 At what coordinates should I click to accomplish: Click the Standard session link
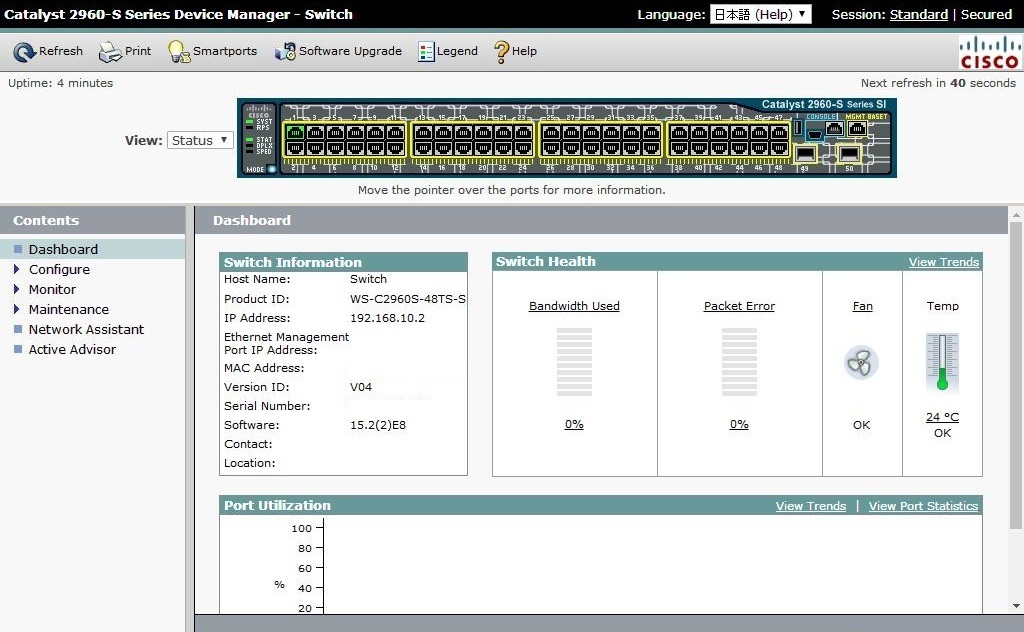point(918,14)
